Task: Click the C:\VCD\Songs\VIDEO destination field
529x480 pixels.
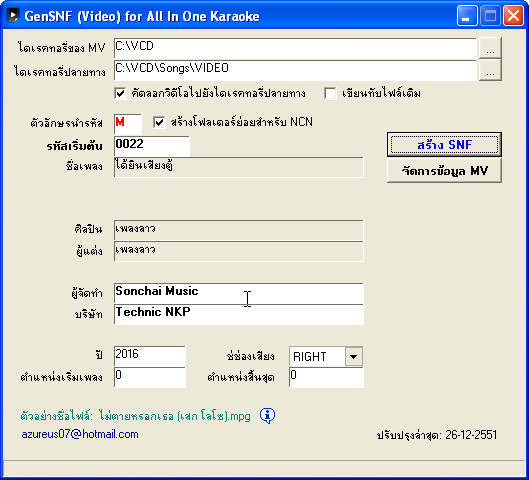Action: 295,70
